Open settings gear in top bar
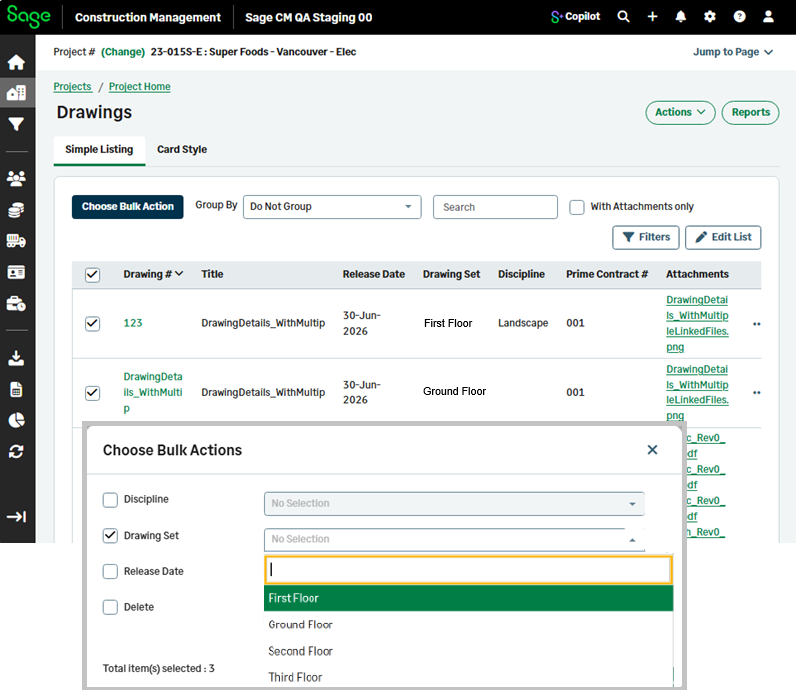This screenshot has height=690, width=796. 710,17
